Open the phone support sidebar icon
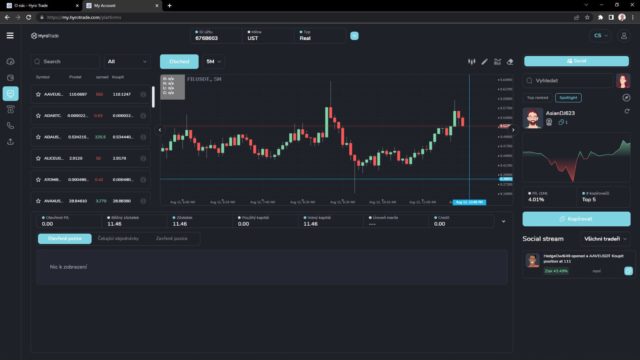The image size is (640, 360). [11, 126]
